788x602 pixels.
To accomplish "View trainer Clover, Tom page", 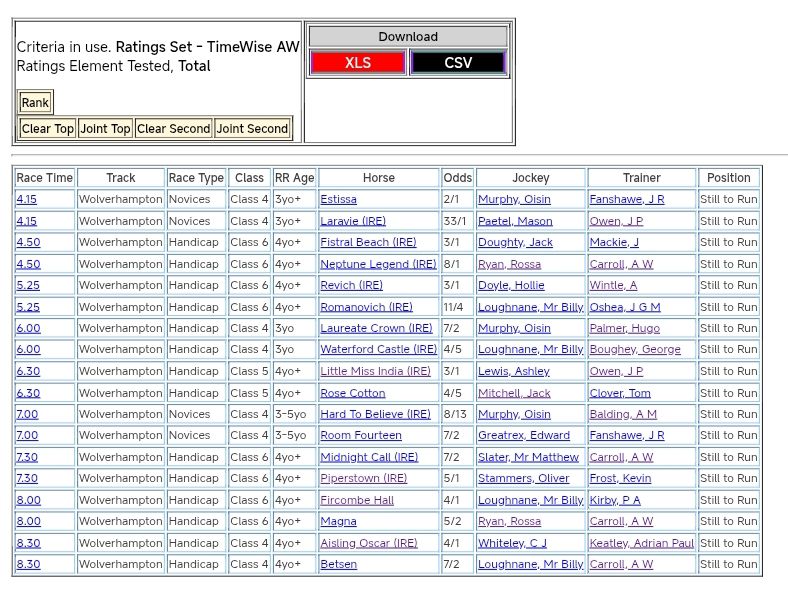I will pos(620,393).
